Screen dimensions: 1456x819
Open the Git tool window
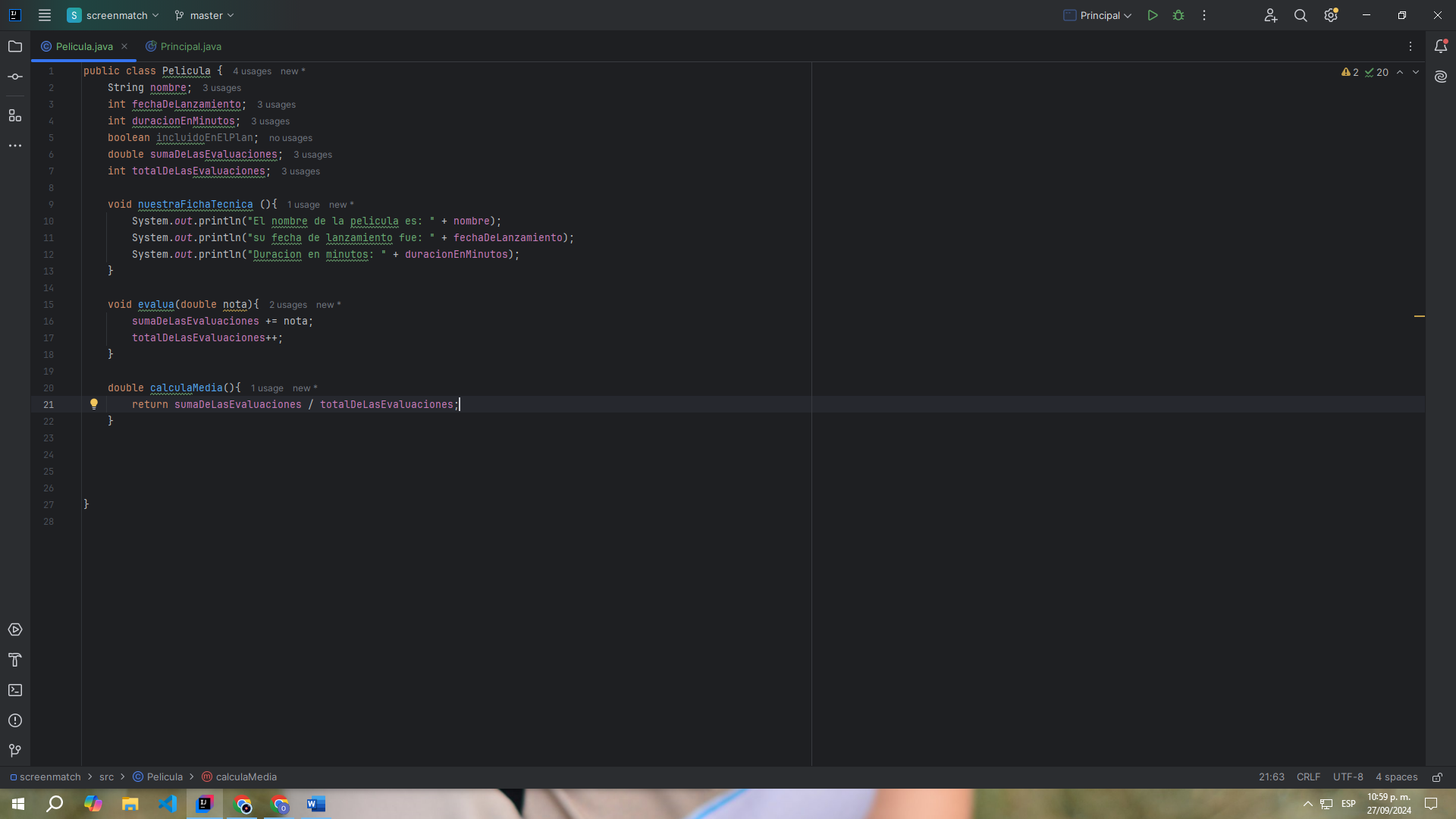(15, 751)
